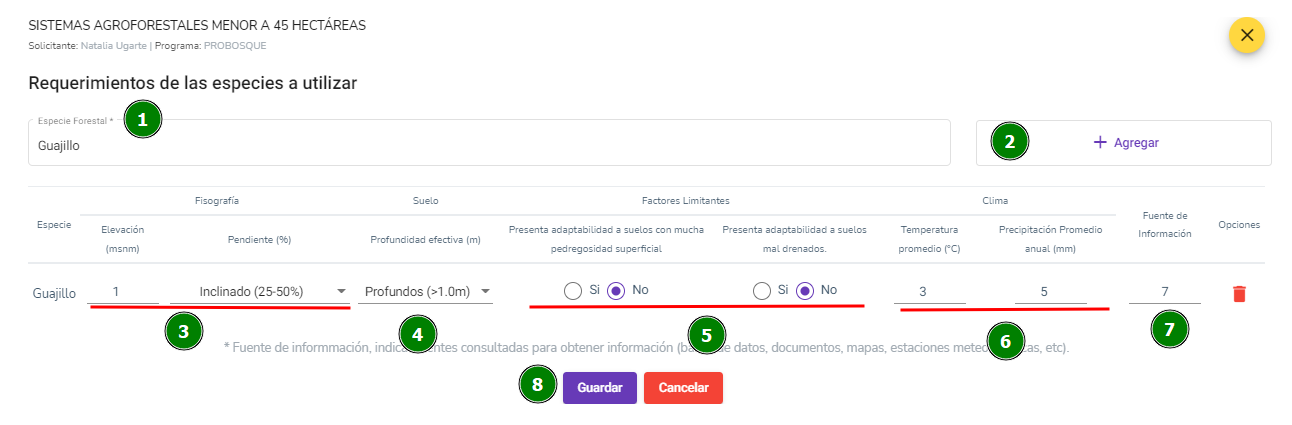Open the Pendiente Inclinado (25-50%) dropdown
The image size is (1292, 425).
pos(260,291)
